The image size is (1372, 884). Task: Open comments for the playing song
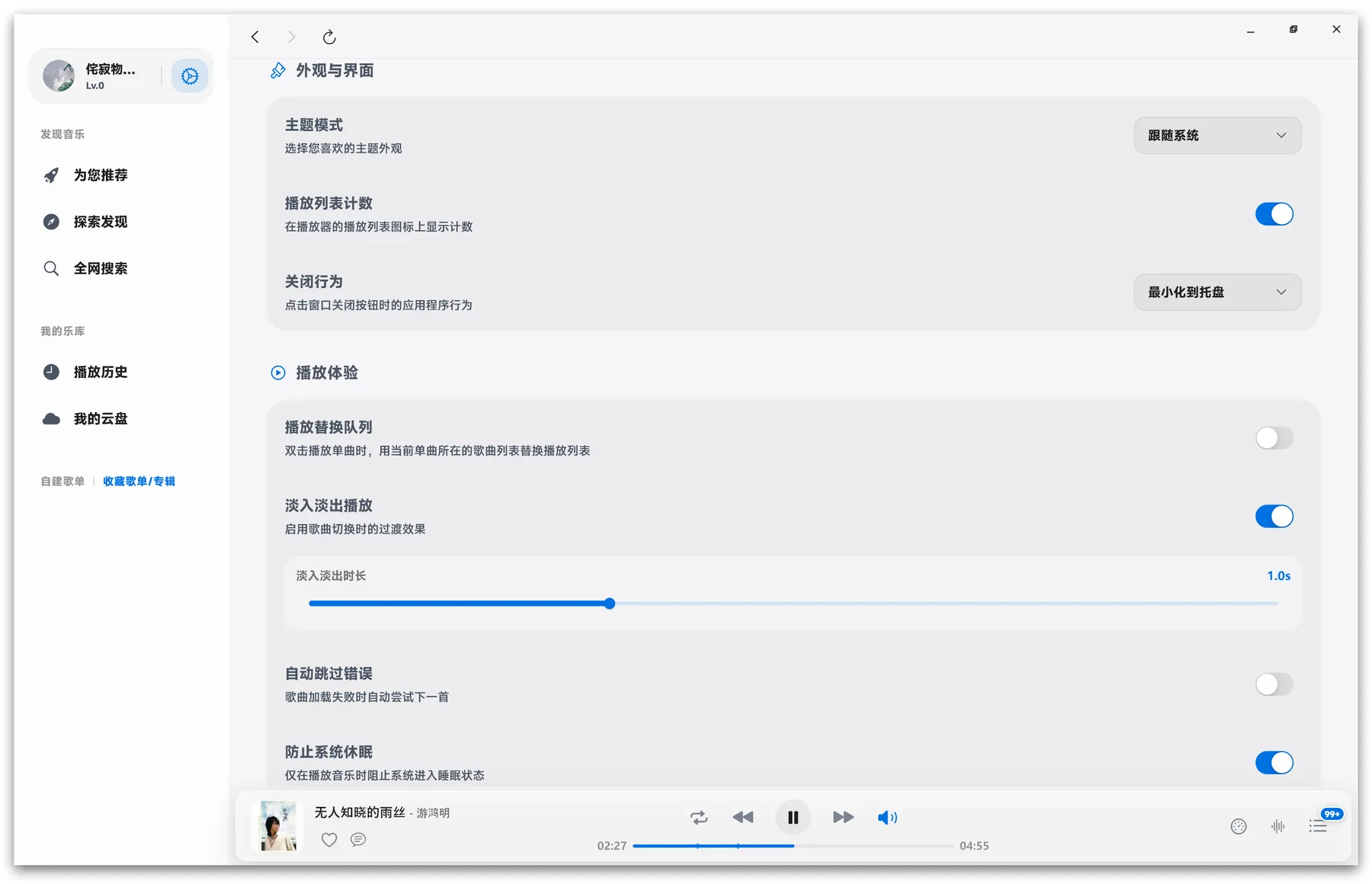[x=358, y=840]
